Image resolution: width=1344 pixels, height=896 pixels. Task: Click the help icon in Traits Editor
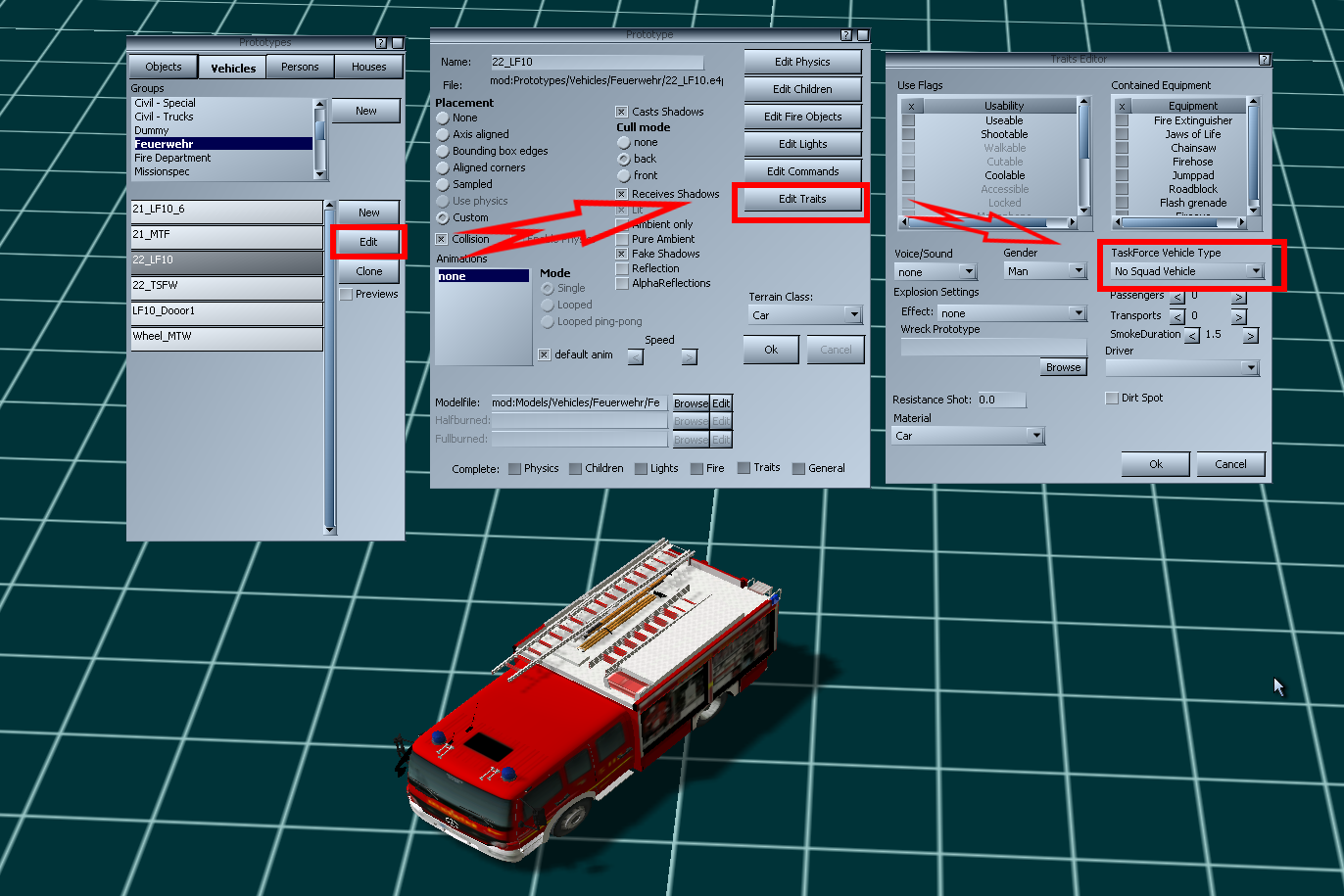(1264, 60)
